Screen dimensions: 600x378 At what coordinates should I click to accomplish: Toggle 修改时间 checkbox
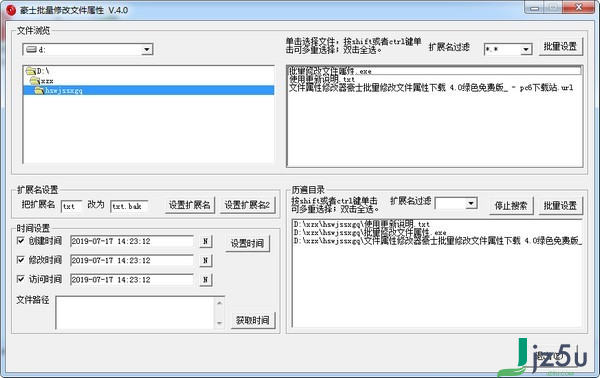21,260
